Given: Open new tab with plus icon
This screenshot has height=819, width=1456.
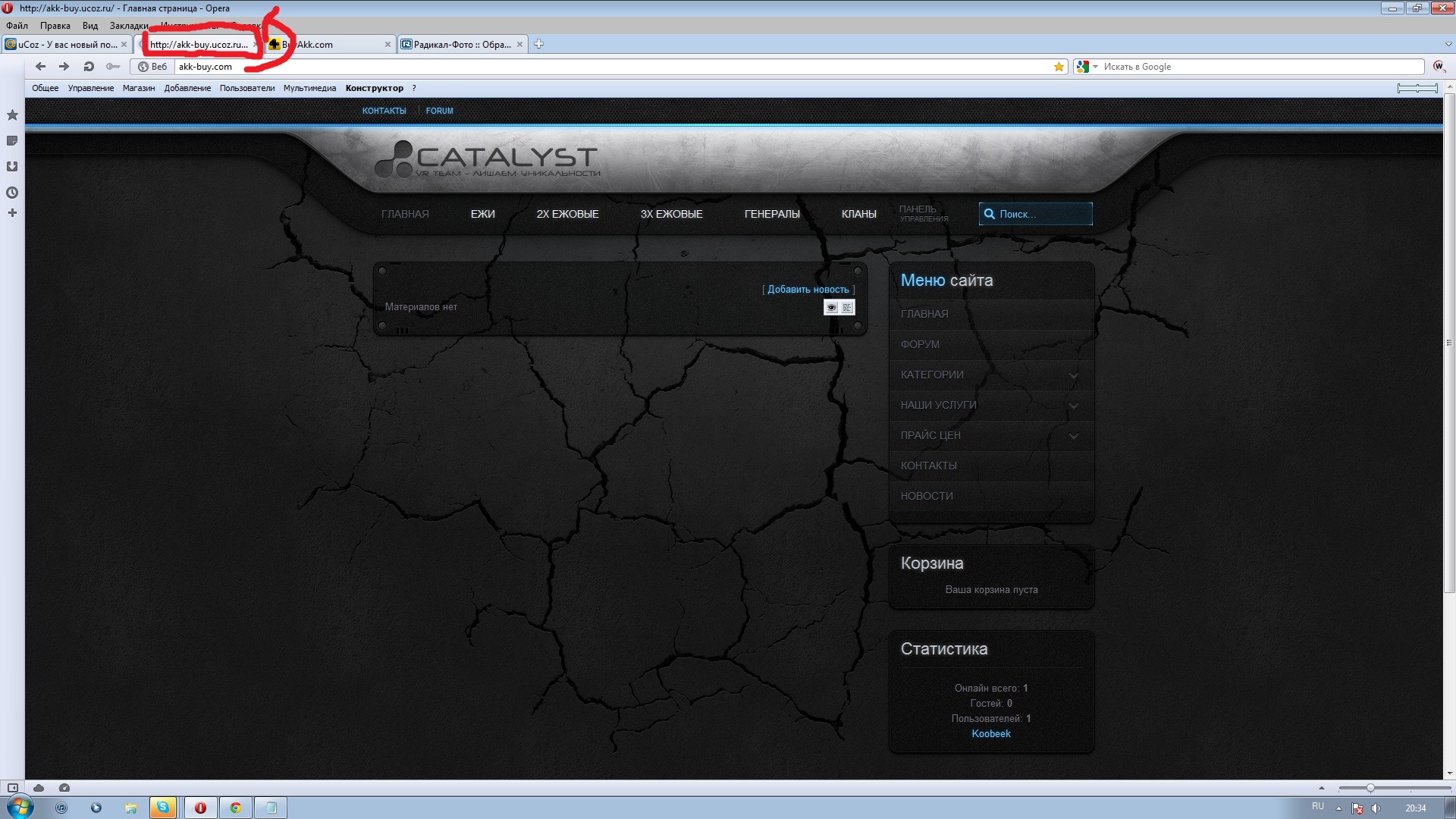Looking at the screenshot, I should (538, 44).
